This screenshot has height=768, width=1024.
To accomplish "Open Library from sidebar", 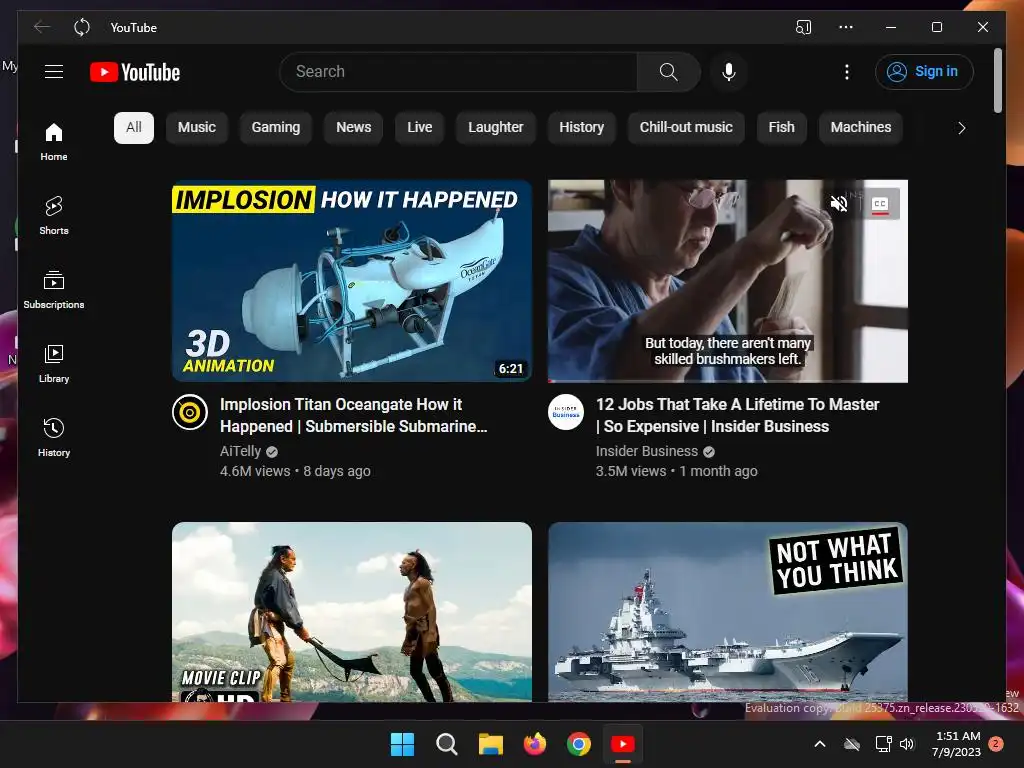I will pos(54,364).
